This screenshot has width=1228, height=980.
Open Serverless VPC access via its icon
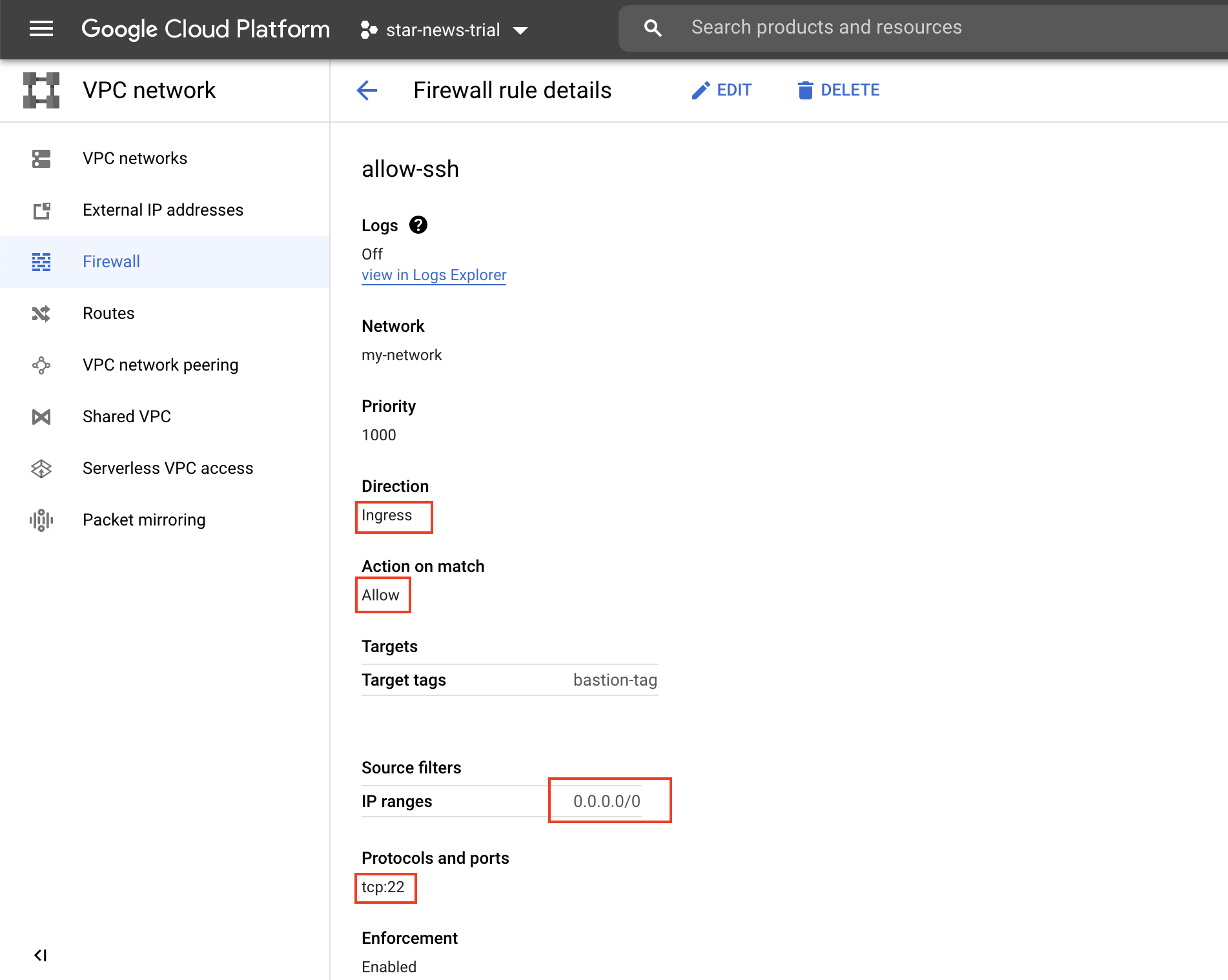click(41, 468)
